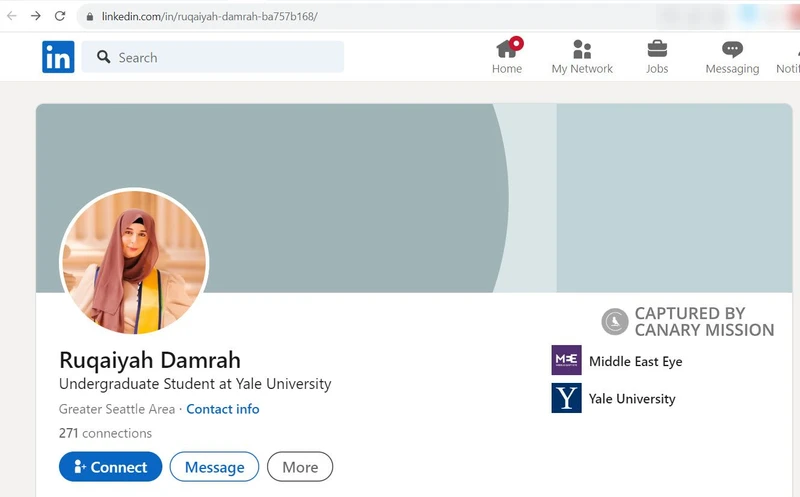Go to Home in navigation bar
Viewport: 800px width, 497px height.
coord(507,56)
